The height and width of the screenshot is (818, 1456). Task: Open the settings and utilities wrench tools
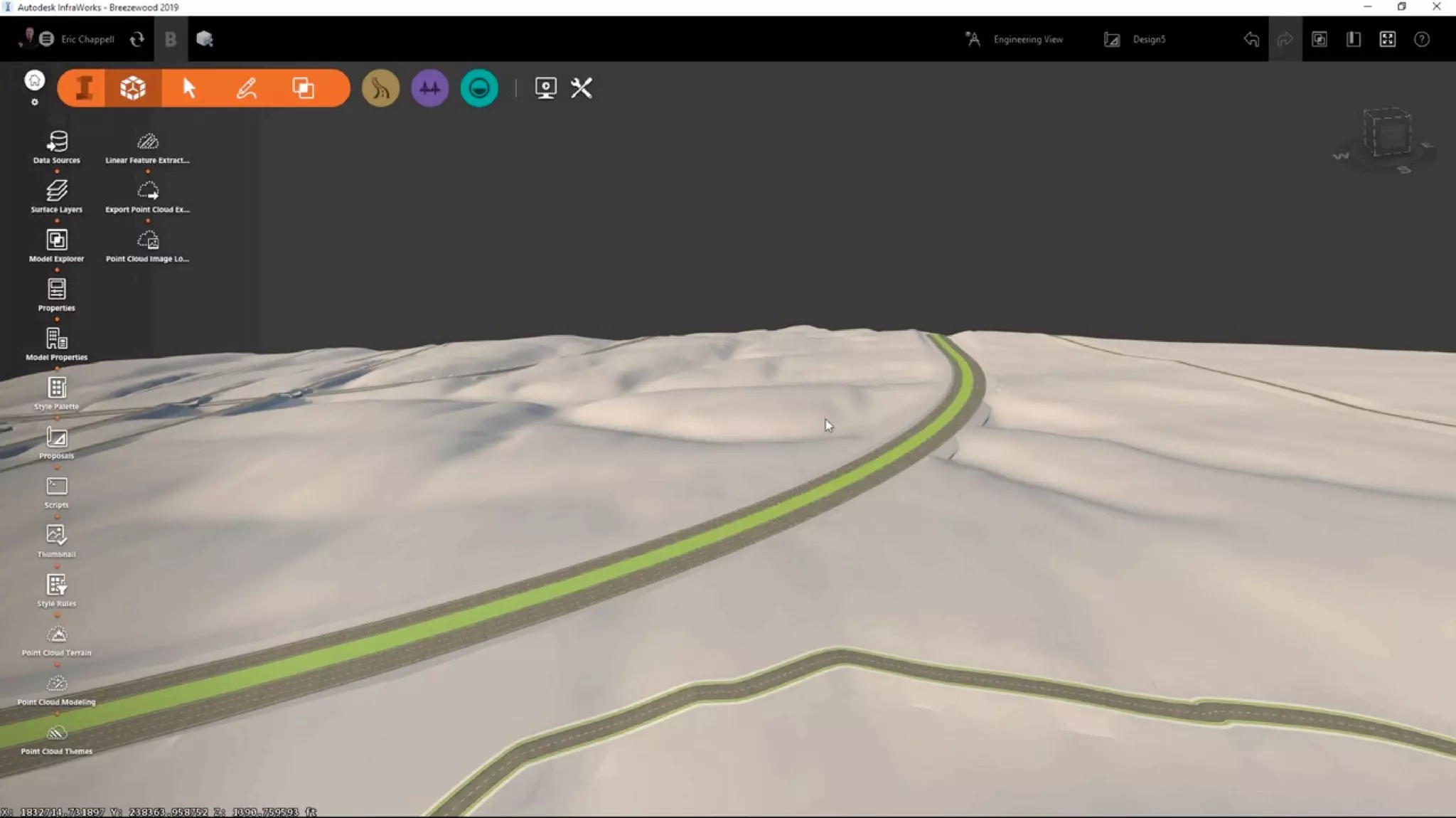click(x=582, y=88)
